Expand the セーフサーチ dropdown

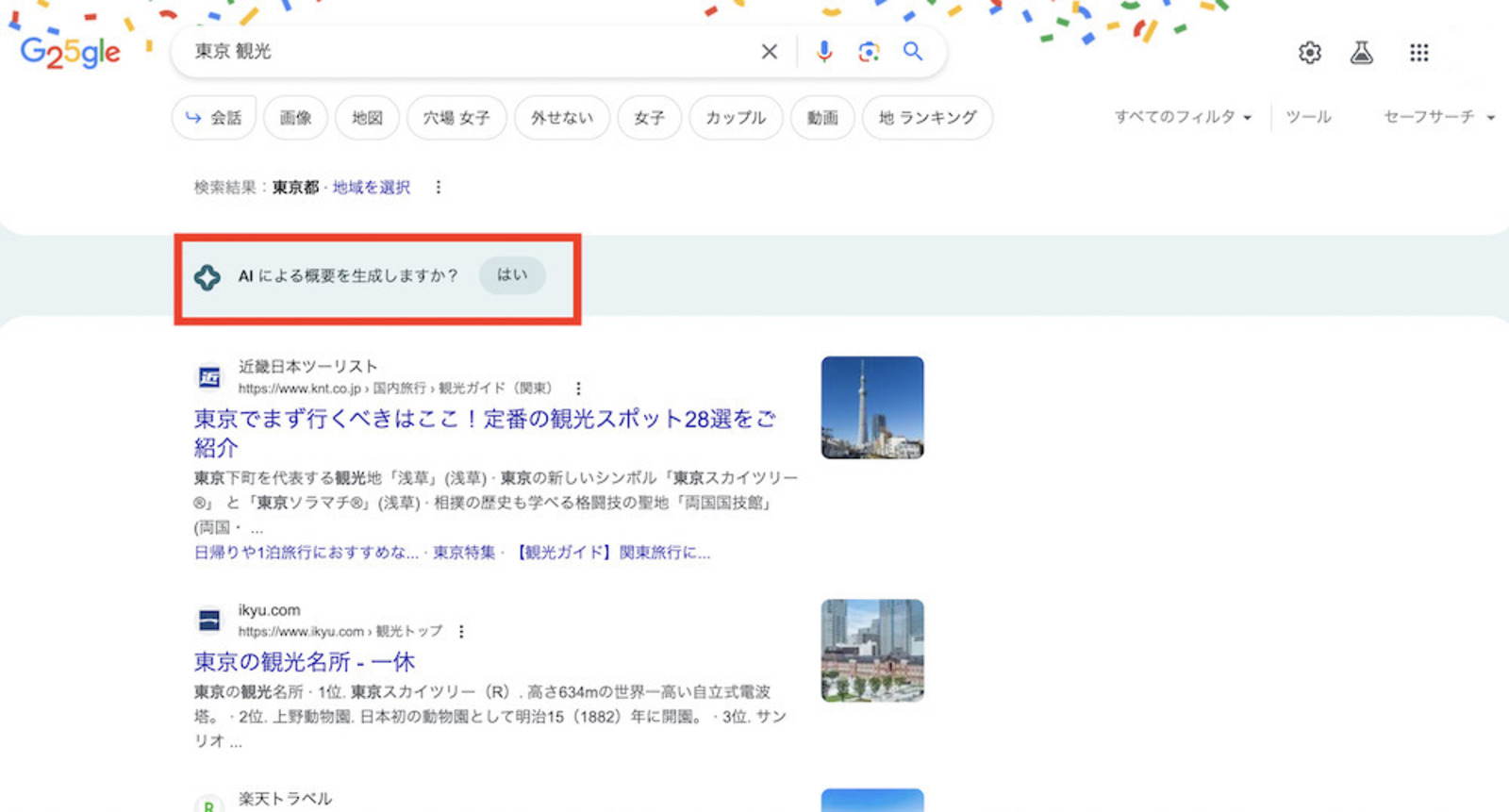1439,117
